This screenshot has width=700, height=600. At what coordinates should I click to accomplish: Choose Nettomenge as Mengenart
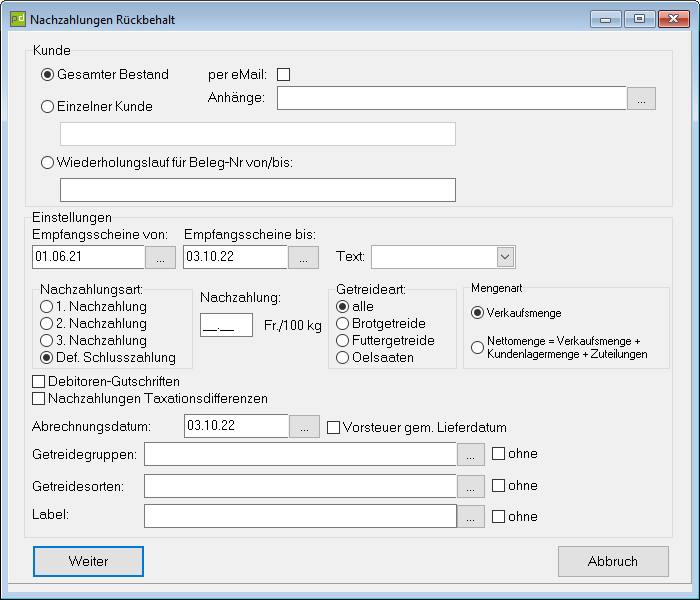click(477, 347)
